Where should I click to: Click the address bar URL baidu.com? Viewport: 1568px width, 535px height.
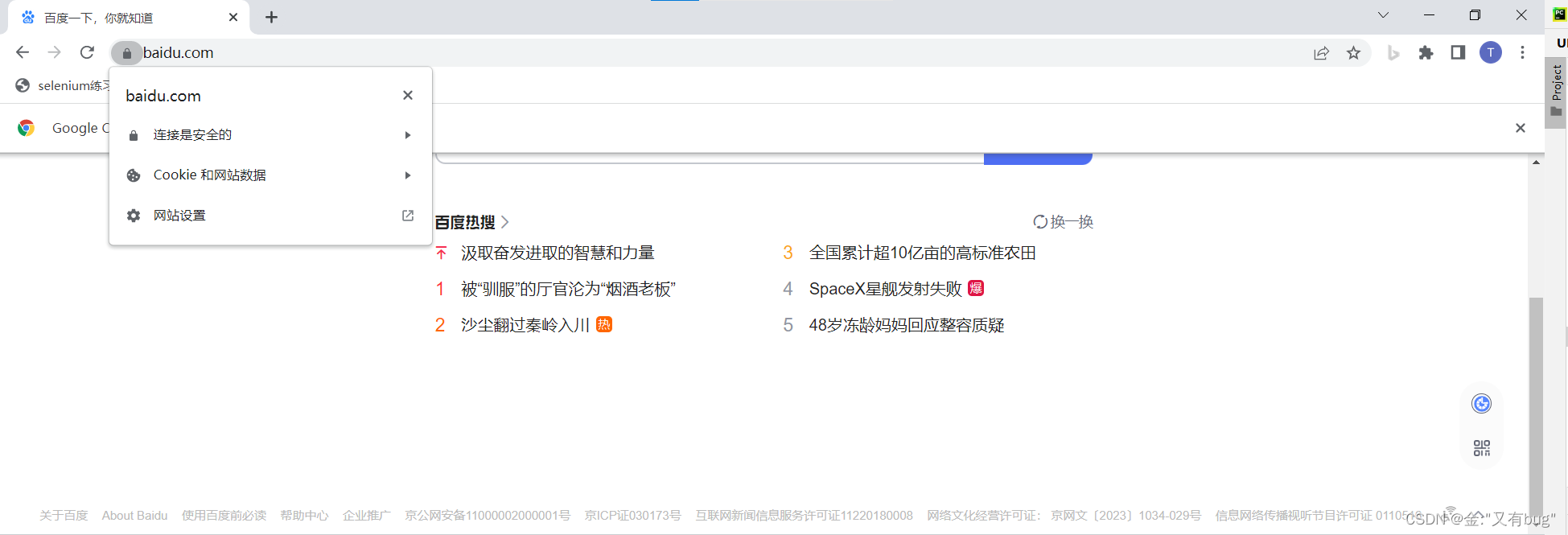[x=178, y=53]
